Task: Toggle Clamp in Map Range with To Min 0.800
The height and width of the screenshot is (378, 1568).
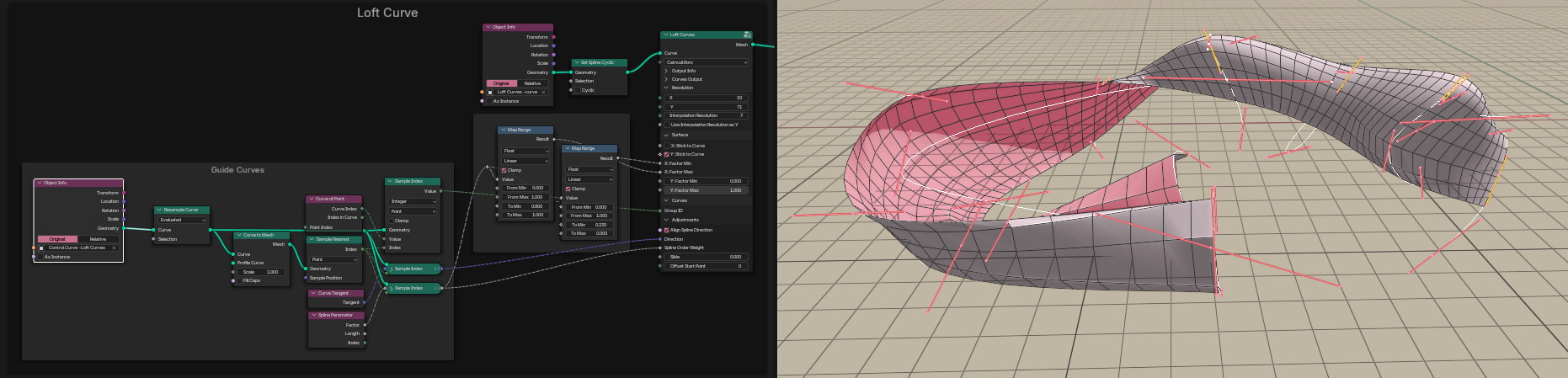Action: click(x=504, y=170)
